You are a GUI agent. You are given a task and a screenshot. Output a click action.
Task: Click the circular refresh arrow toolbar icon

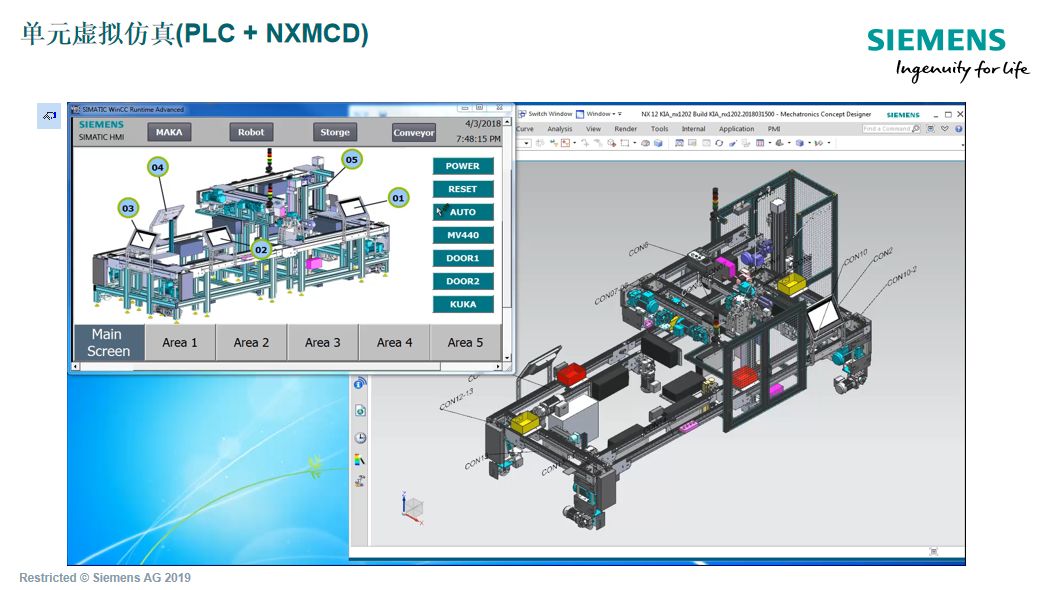[719, 143]
